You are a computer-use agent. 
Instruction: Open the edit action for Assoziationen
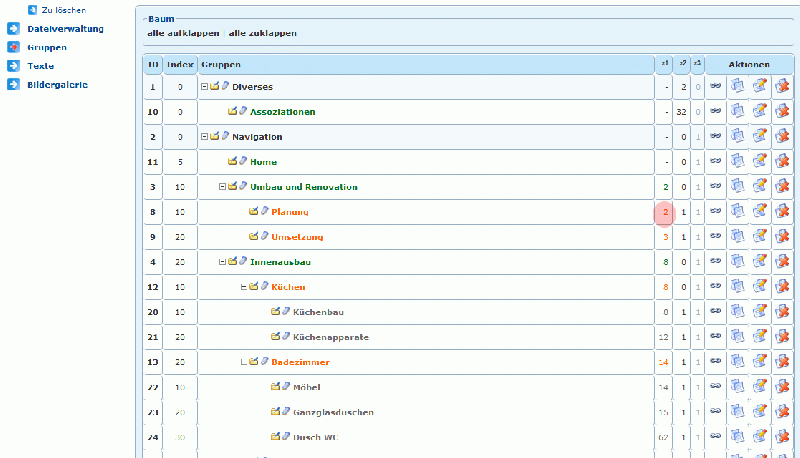coord(760,111)
